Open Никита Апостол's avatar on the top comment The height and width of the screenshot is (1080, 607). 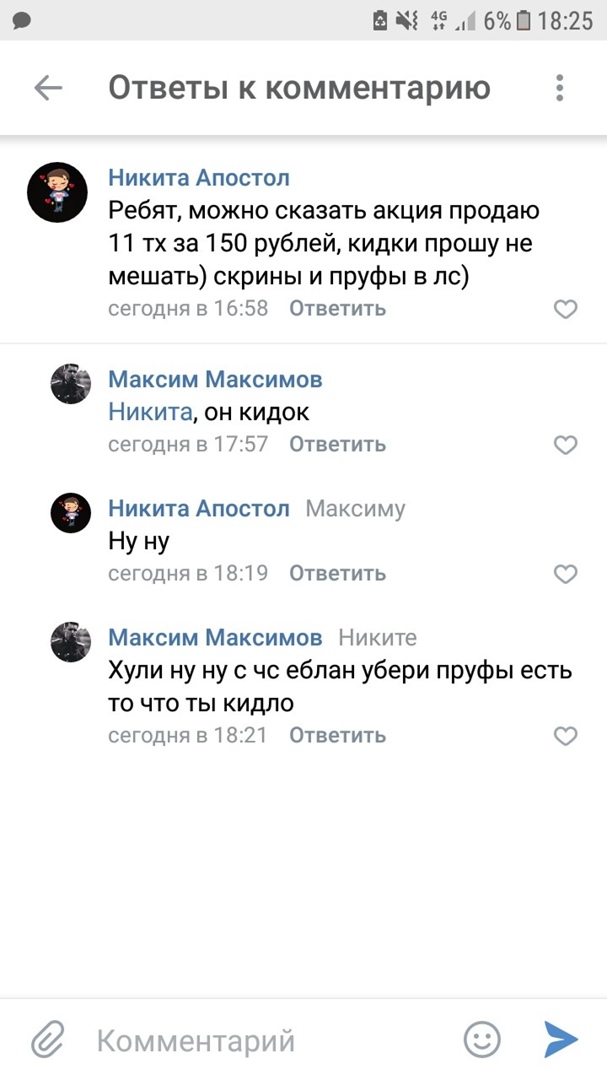[x=57, y=193]
